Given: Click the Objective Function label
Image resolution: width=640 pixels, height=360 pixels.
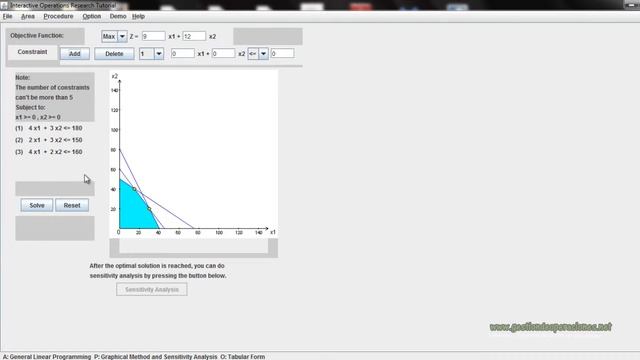Looking at the screenshot, I should pos(37,36).
